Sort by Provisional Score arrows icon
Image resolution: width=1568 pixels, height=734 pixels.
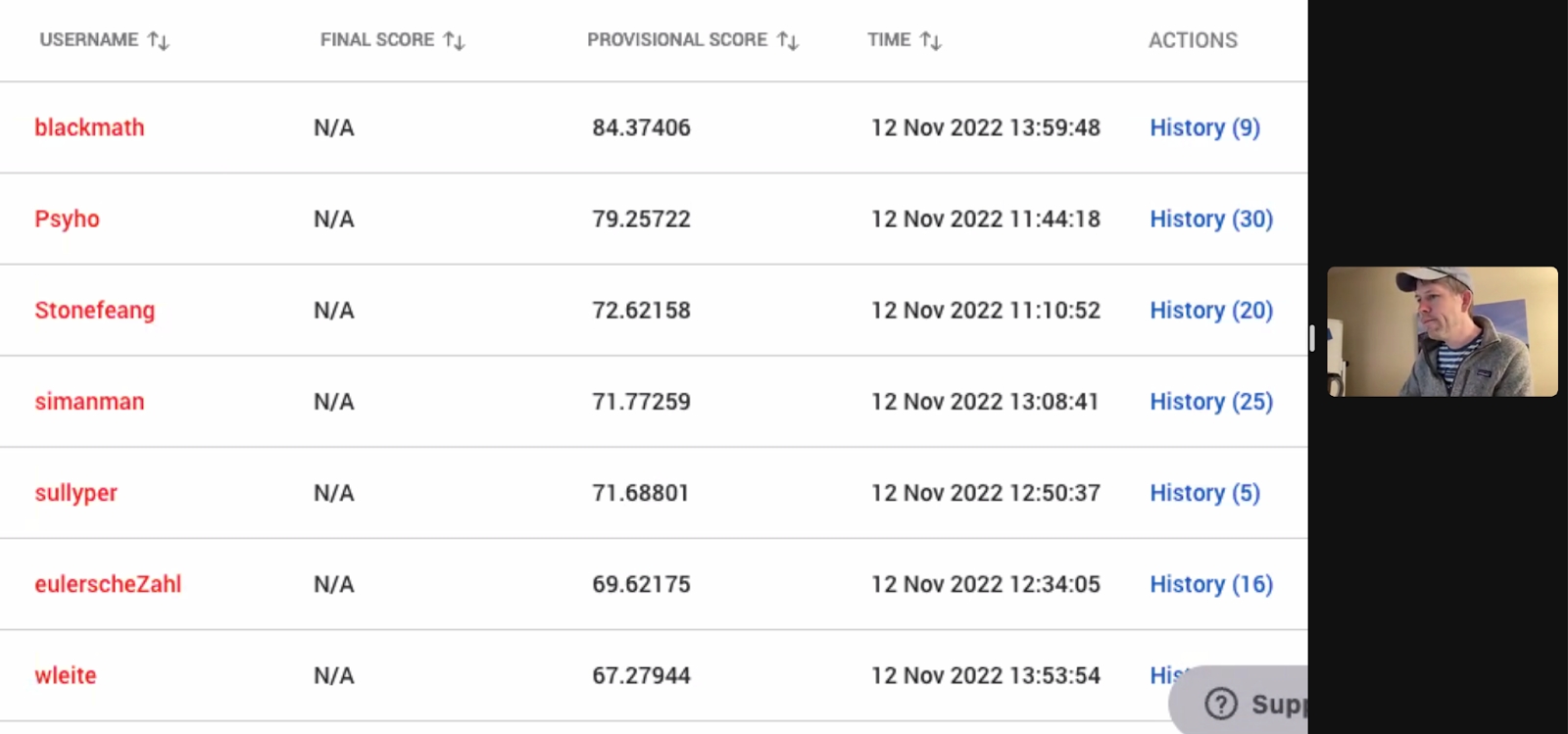pyautogui.click(x=788, y=41)
